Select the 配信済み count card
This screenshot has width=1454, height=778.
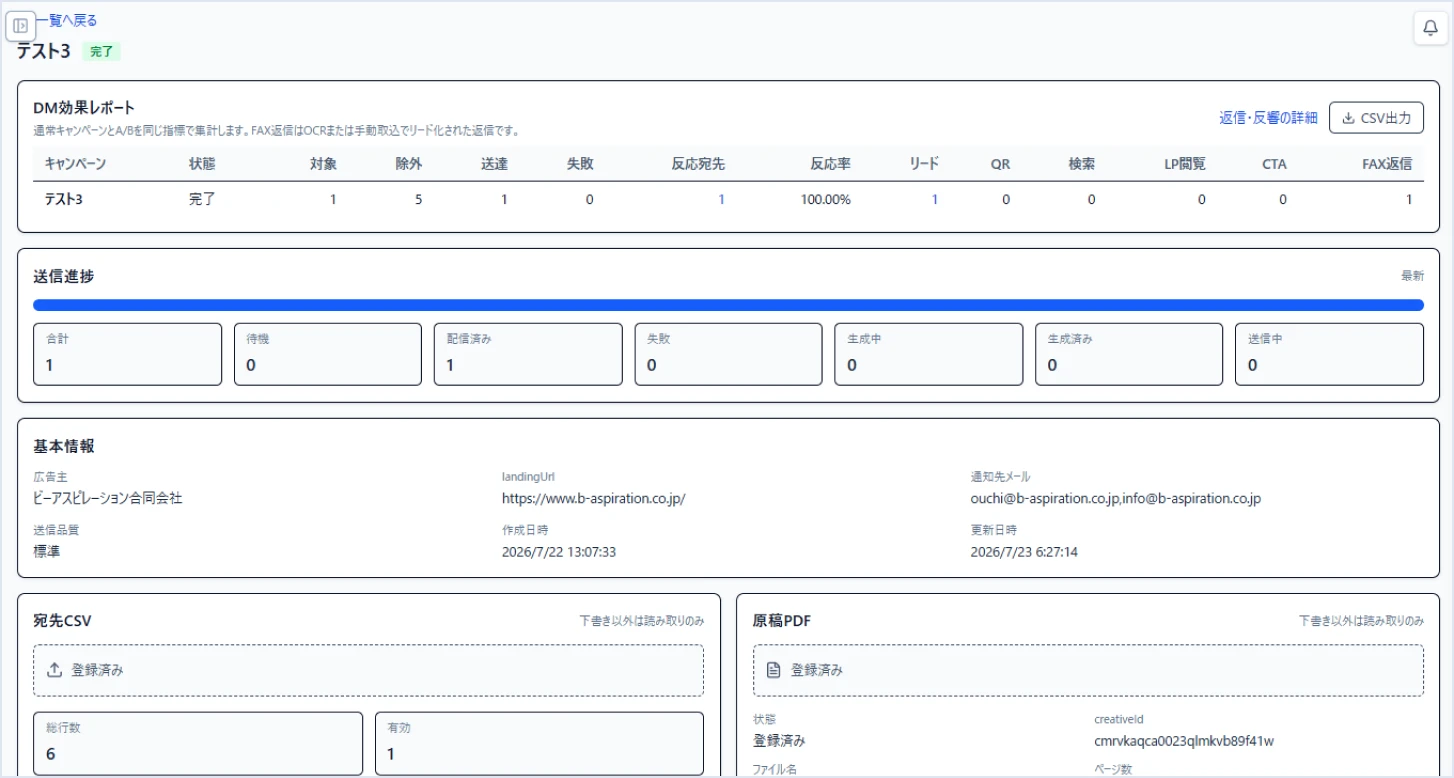[528, 354]
